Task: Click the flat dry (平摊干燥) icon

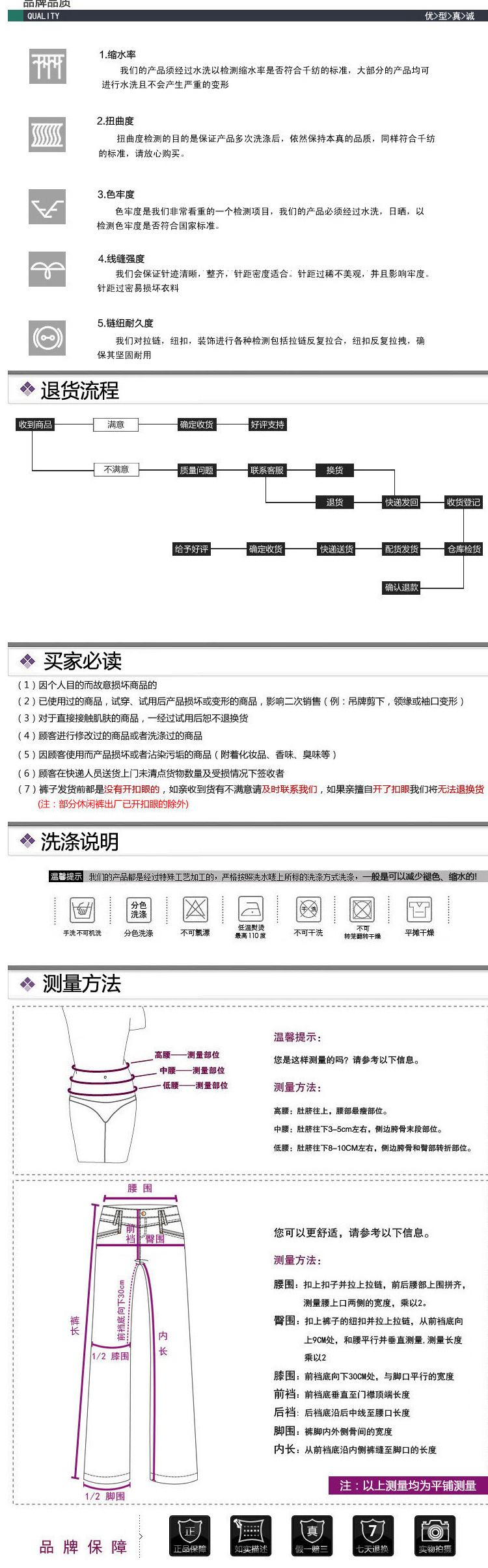Action: [x=419, y=909]
